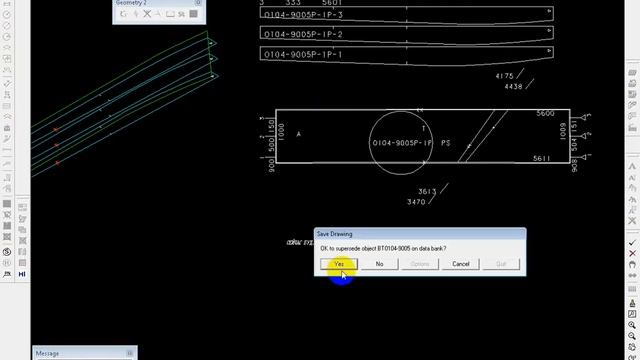Screen dimensions: 640x360
Task: Click the Message panel title
Action: [x=47, y=353]
